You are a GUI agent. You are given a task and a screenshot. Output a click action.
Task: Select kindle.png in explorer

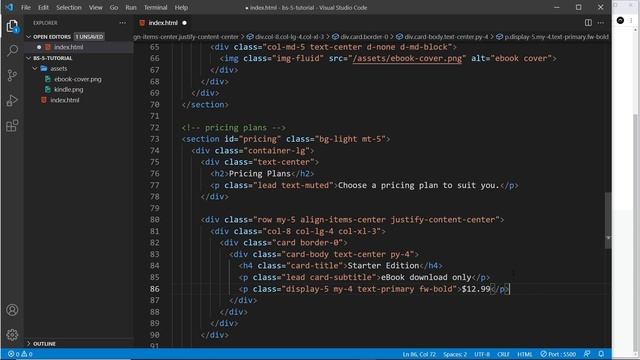click(x=69, y=89)
